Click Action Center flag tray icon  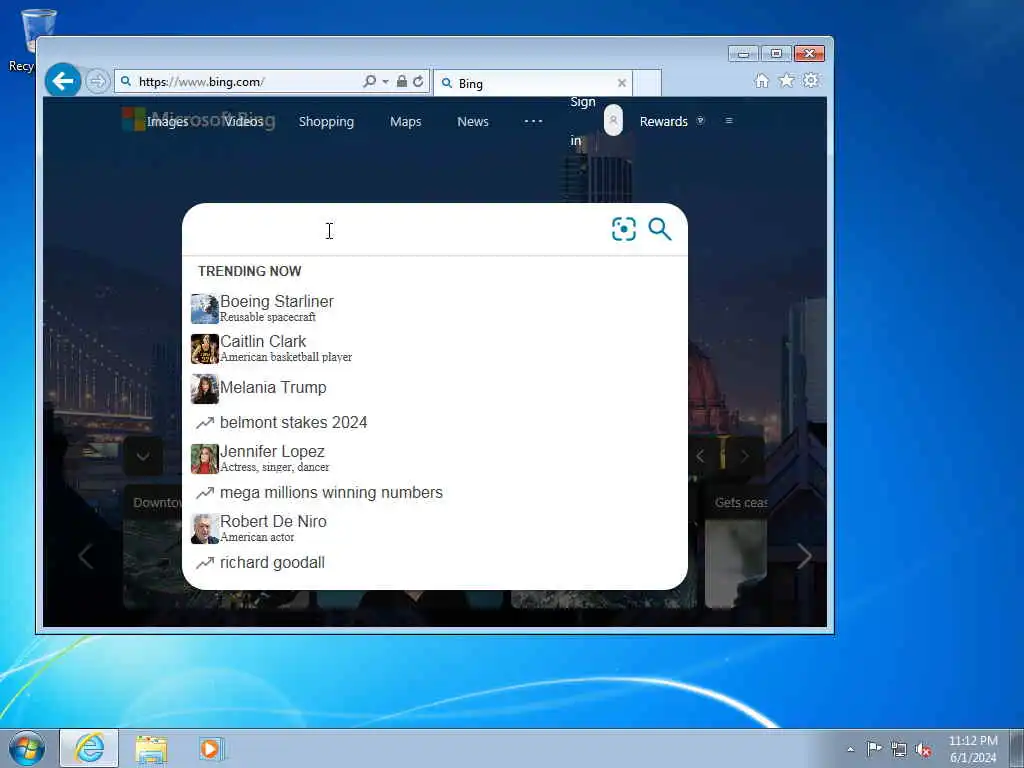coord(874,748)
